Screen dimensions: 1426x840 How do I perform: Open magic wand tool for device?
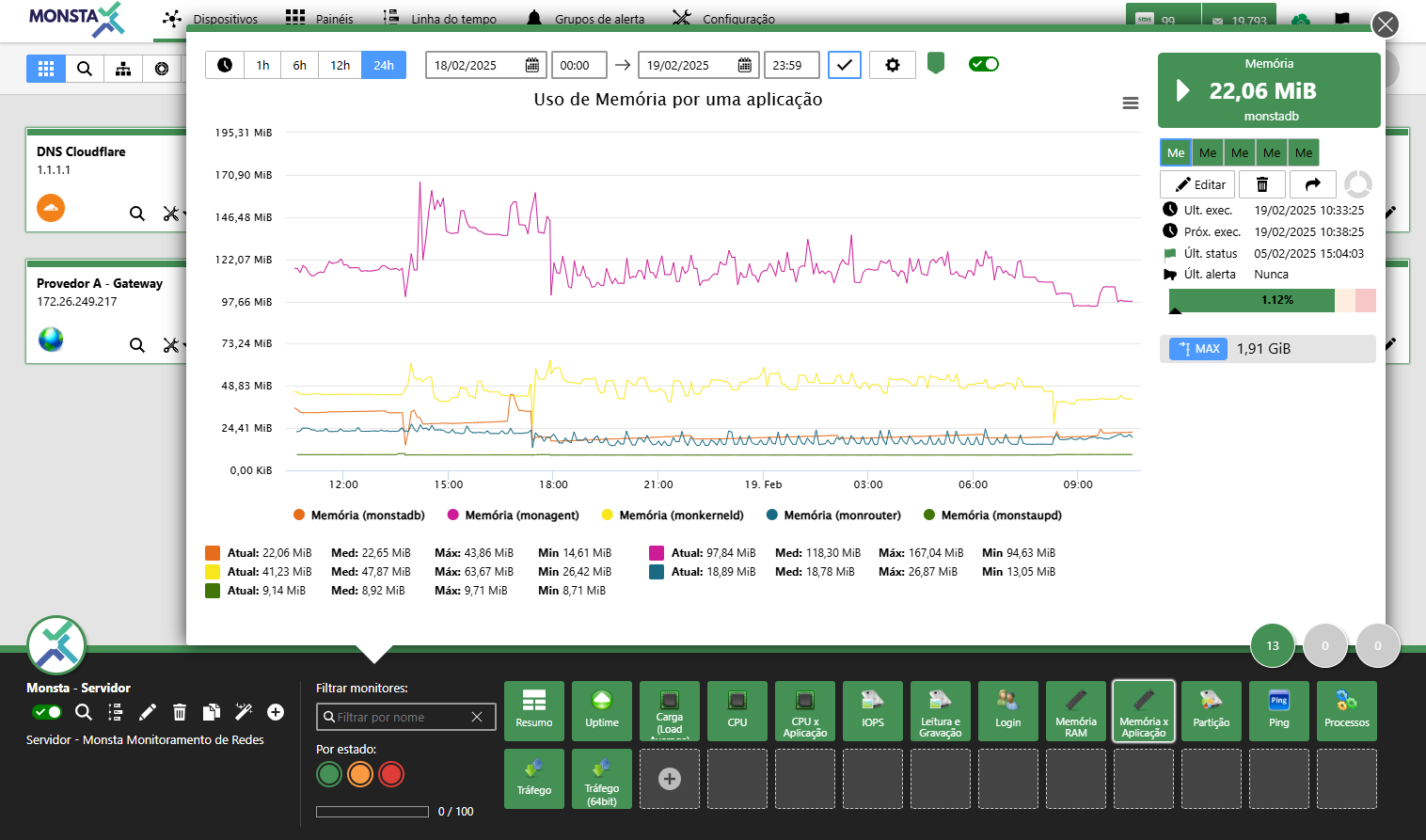pos(244,711)
